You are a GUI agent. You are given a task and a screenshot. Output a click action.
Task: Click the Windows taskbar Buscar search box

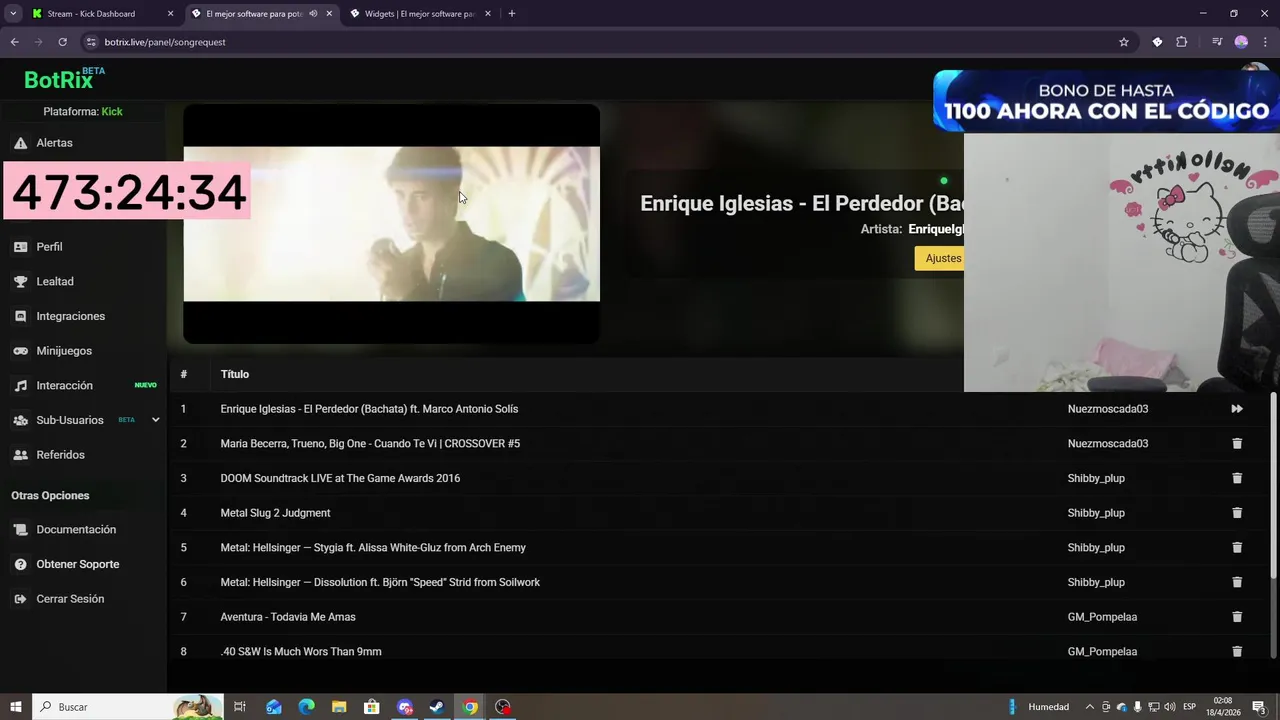coord(128,707)
